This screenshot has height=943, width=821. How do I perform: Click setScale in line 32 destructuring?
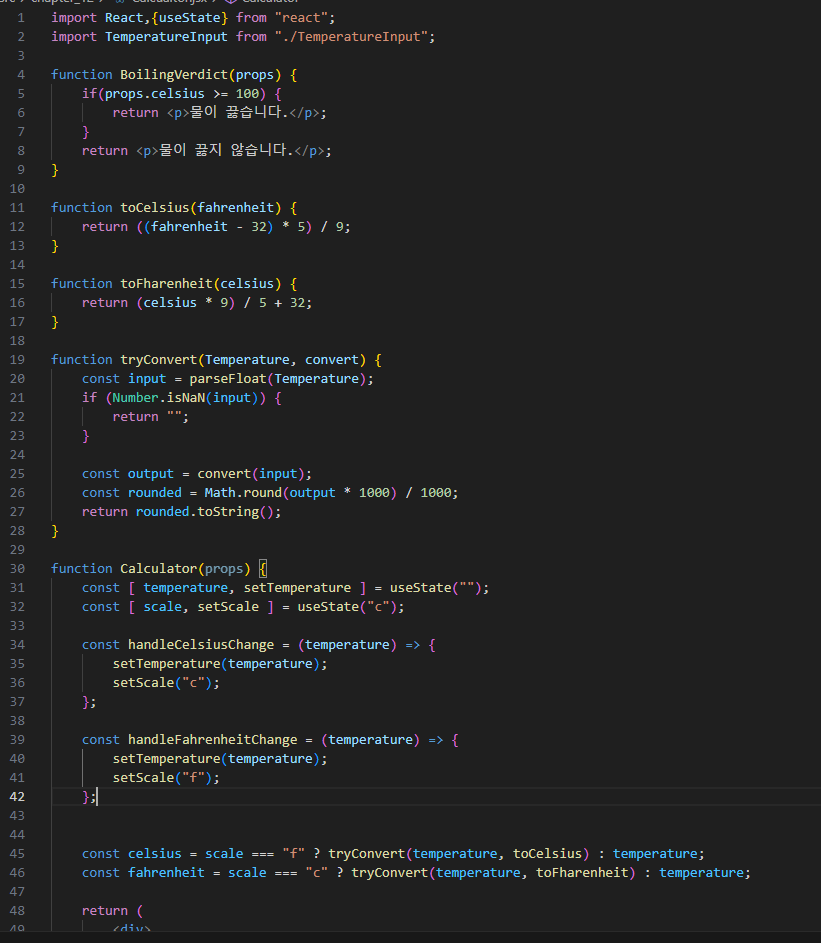coord(228,607)
